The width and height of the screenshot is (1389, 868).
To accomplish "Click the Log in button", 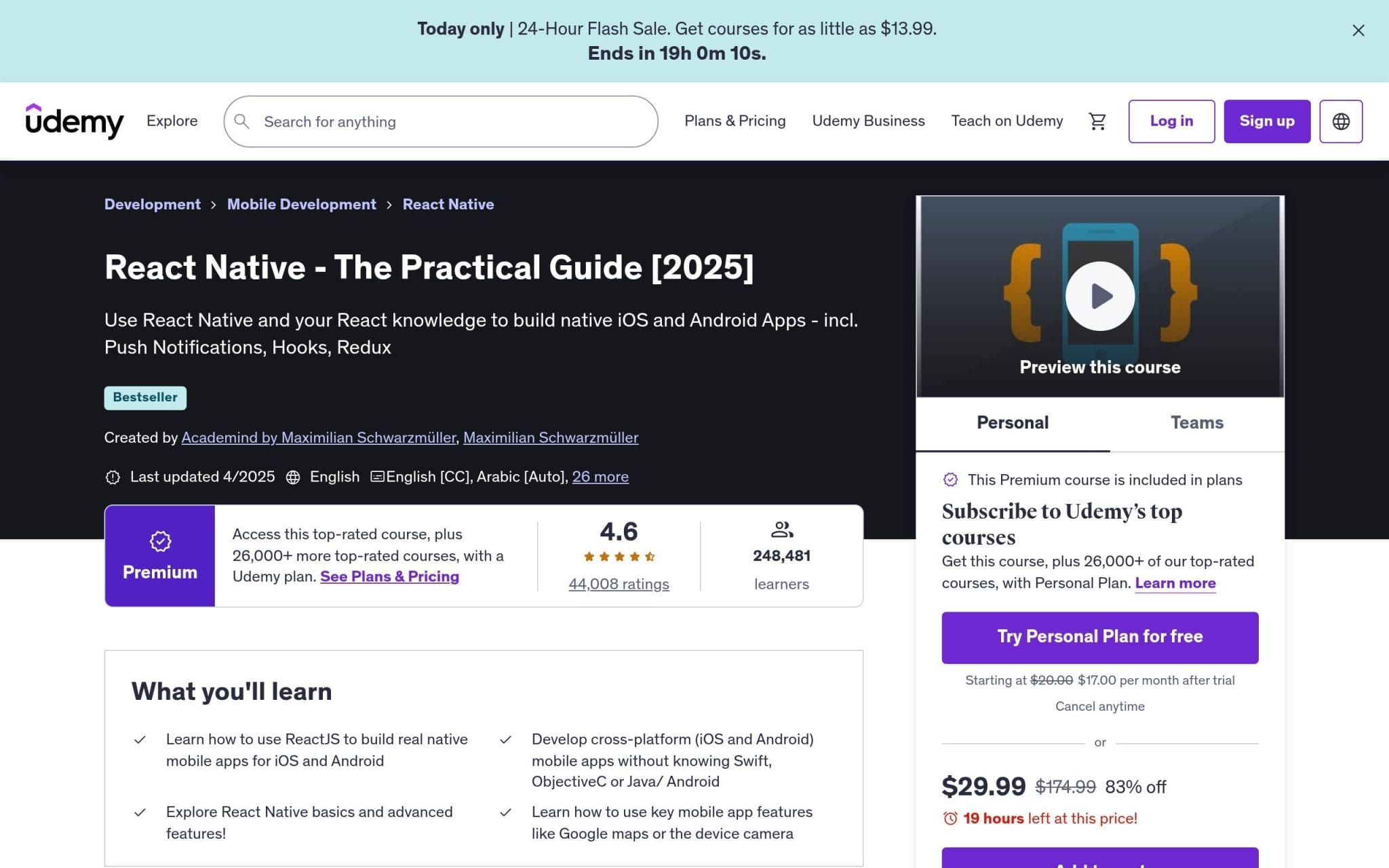I will pyautogui.click(x=1171, y=121).
